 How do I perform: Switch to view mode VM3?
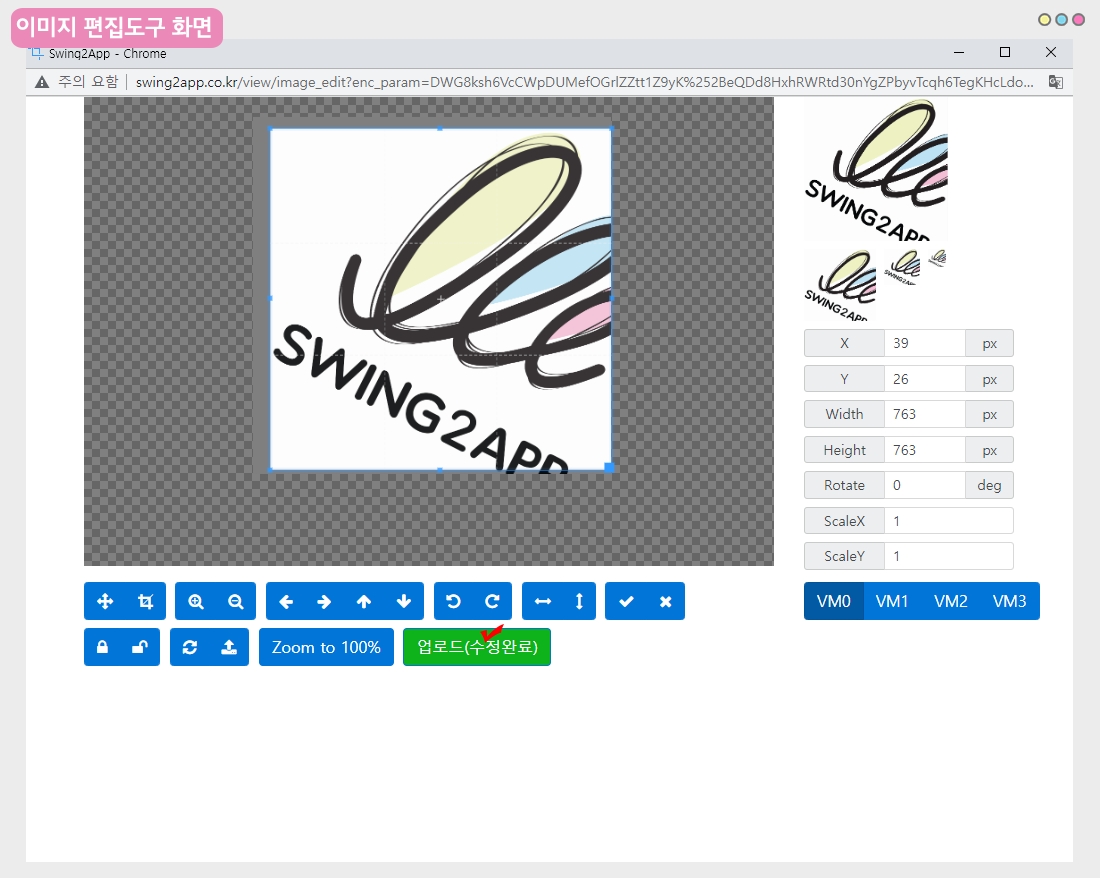[1010, 601]
